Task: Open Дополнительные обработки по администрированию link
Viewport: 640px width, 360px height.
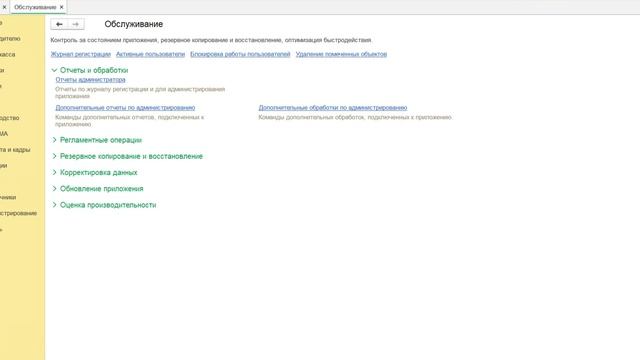Action: (333, 107)
